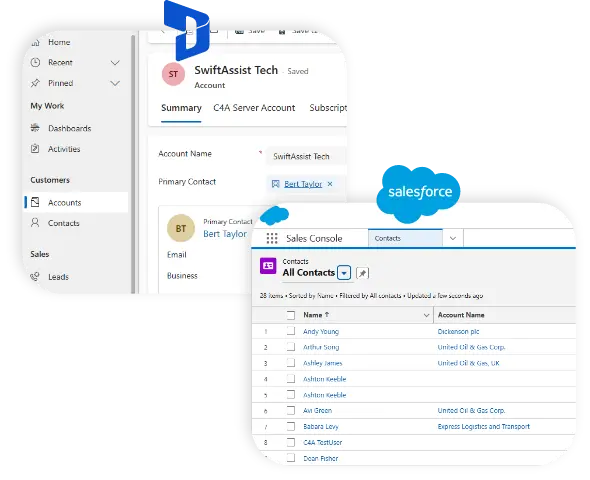The height and width of the screenshot is (480, 590).
Task: Check the box for Dean Fisher
Action: pyautogui.click(x=290, y=458)
